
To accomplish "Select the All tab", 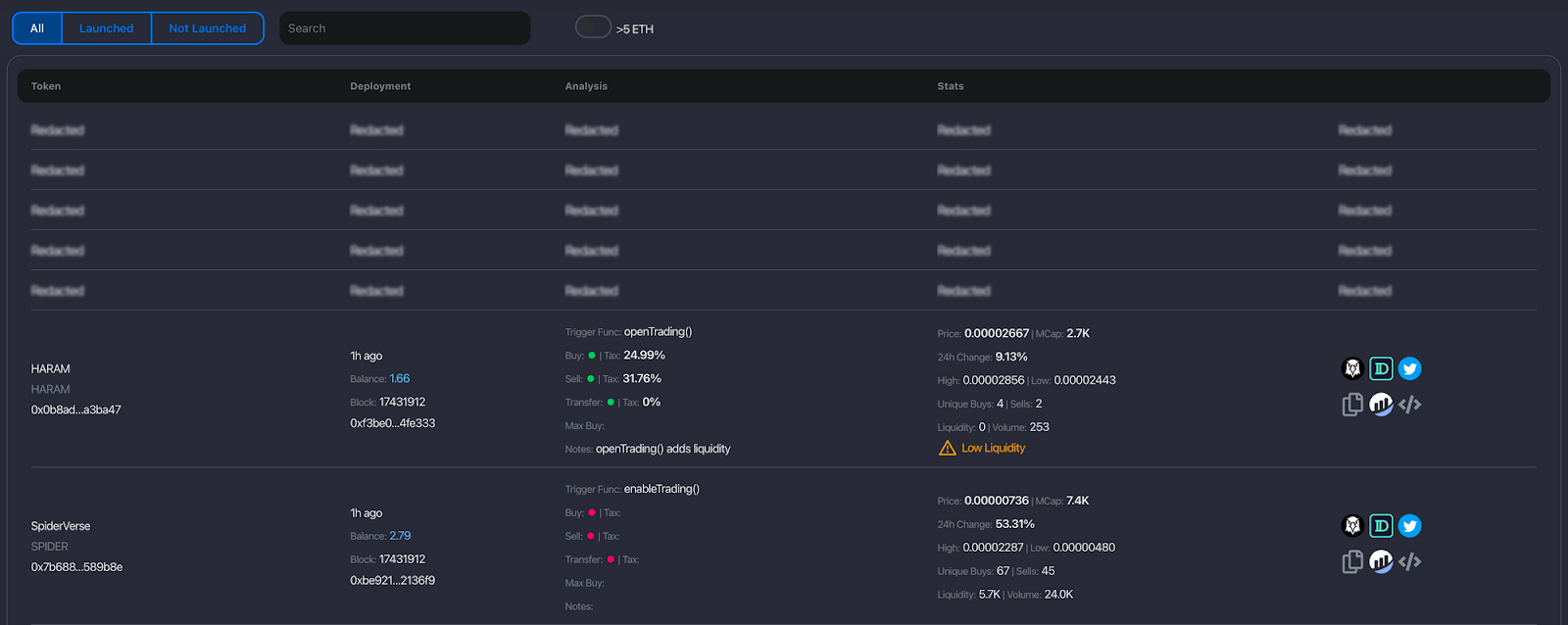I will tap(37, 28).
